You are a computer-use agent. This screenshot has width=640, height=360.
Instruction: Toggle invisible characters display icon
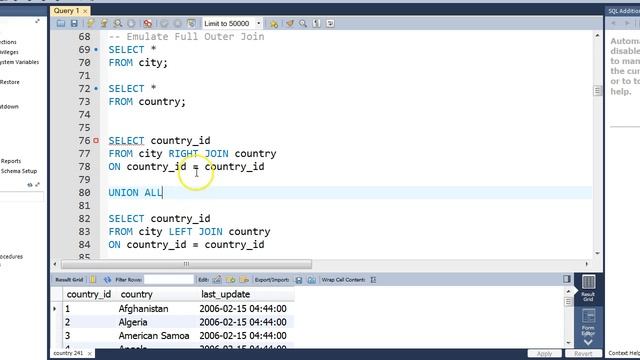(x=316, y=24)
